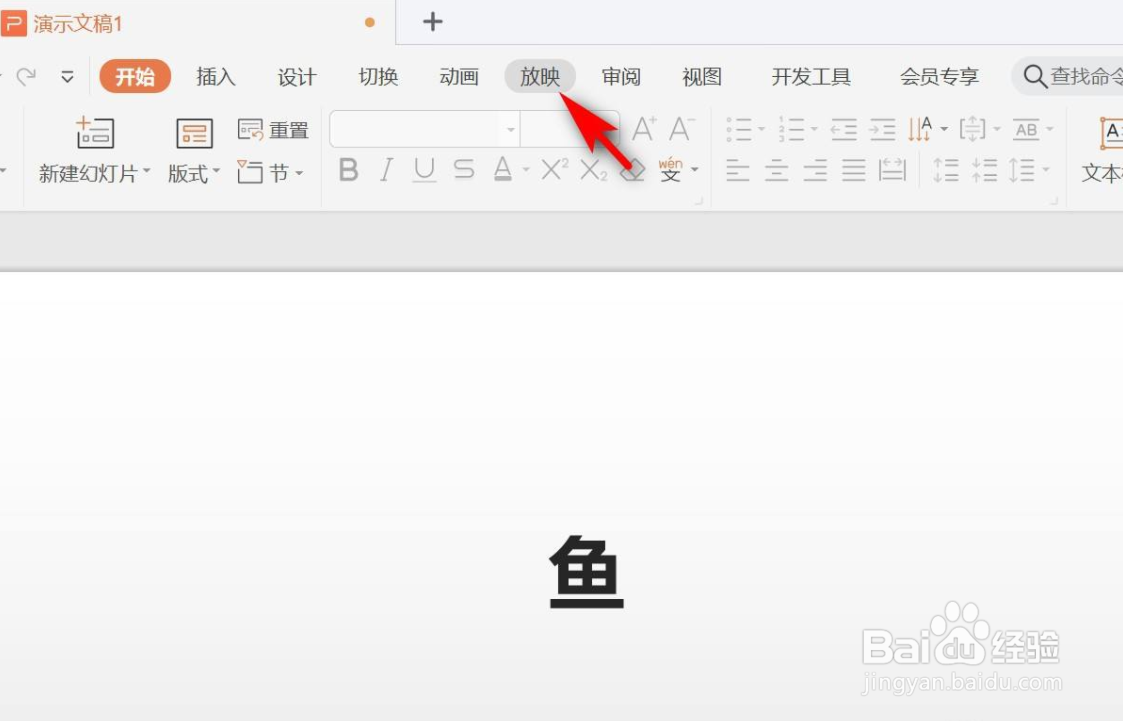1123x721 pixels.
Task: Select the 切换 tab
Action: (378, 77)
